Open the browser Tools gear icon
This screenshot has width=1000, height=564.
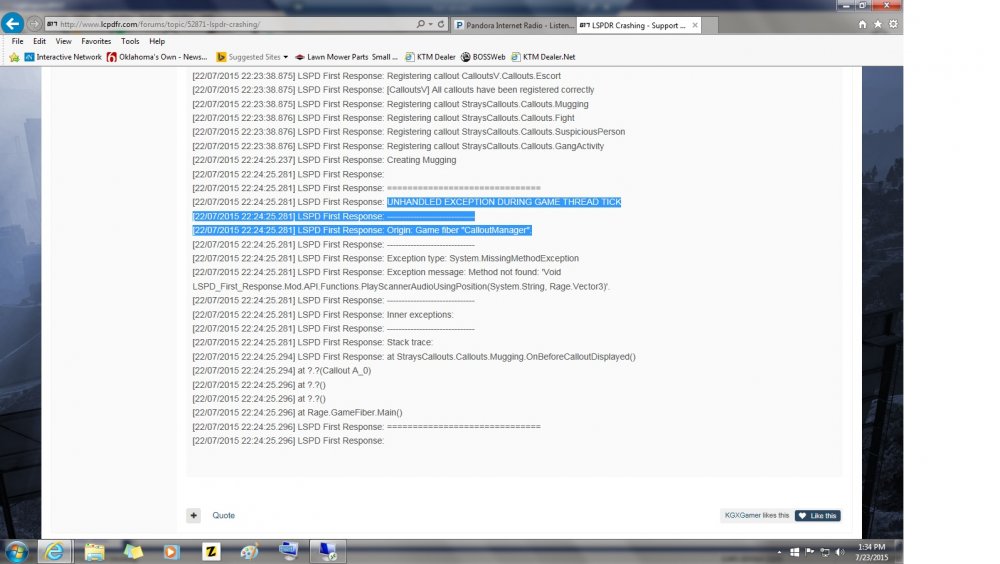click(893, 24)
